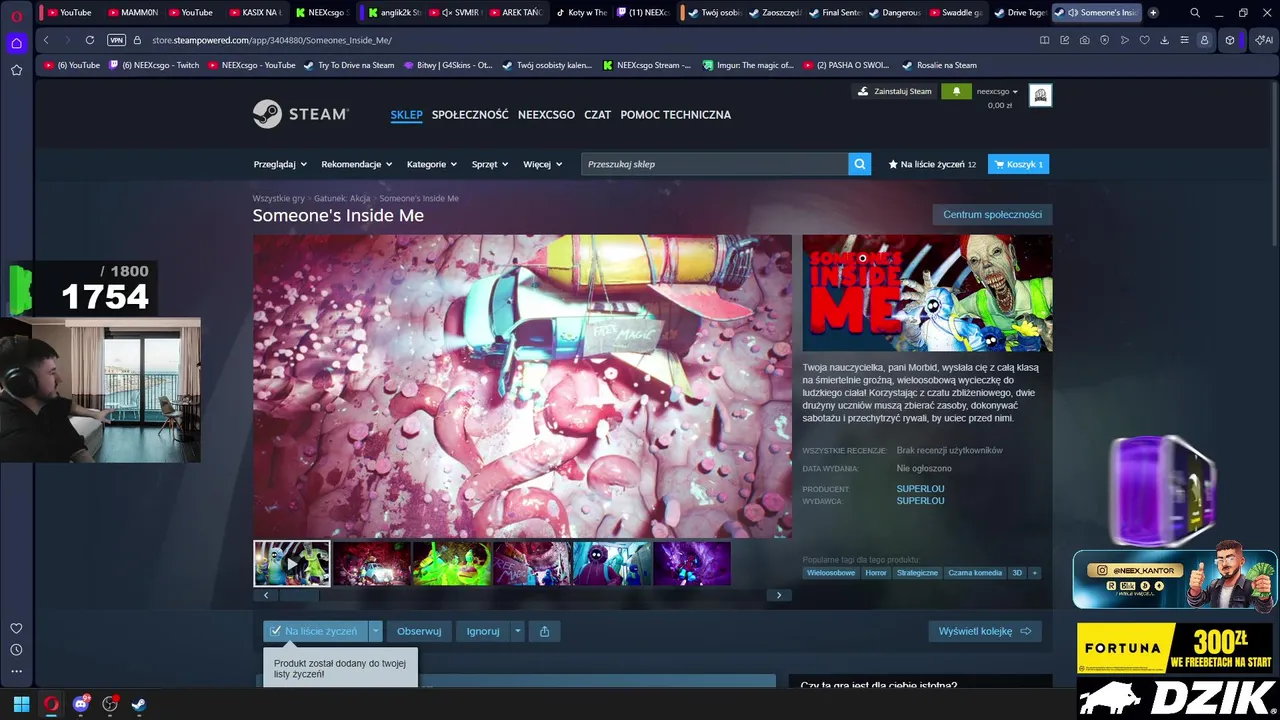Open Steam from the Windows taskbar
The height and width of the screenshot is (720, 1280).
139,704
